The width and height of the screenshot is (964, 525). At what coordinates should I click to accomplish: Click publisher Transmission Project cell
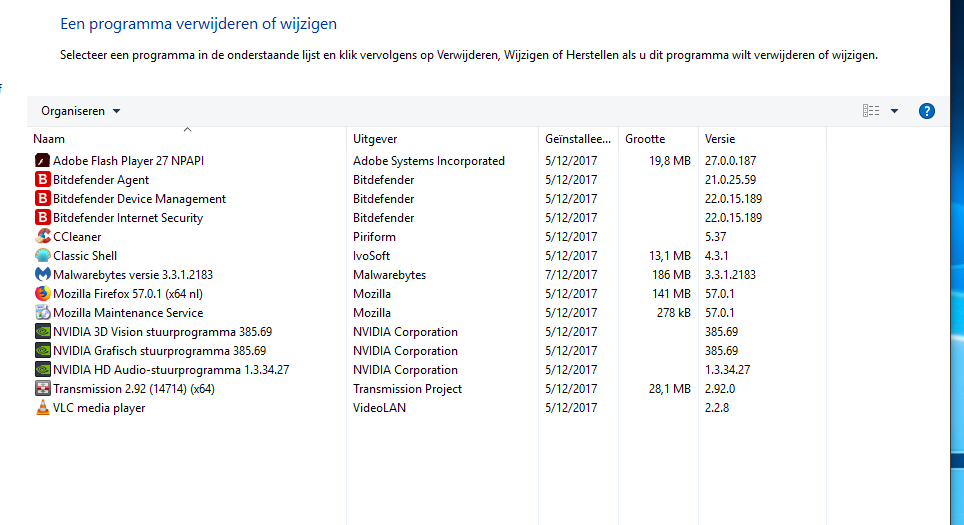(408, 390)
